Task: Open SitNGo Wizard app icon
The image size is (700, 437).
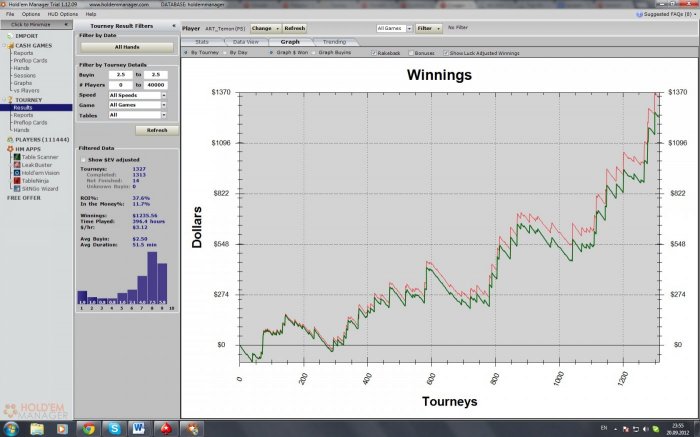Action: (17, 189)
